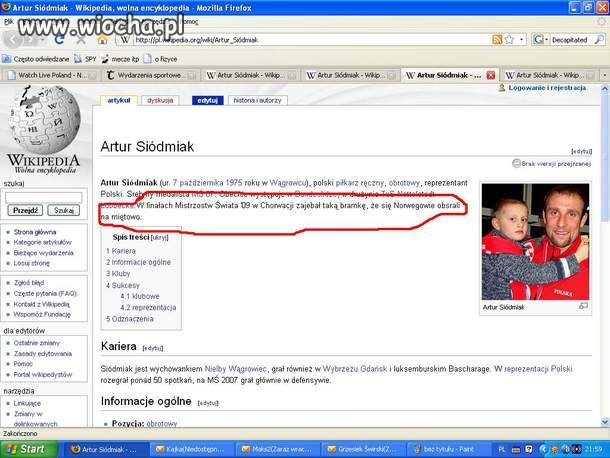The width and height of the screenshot is (610, 458).
Task: Switch to the Wydarzenia sportowe tab
Action: (151, 75)
